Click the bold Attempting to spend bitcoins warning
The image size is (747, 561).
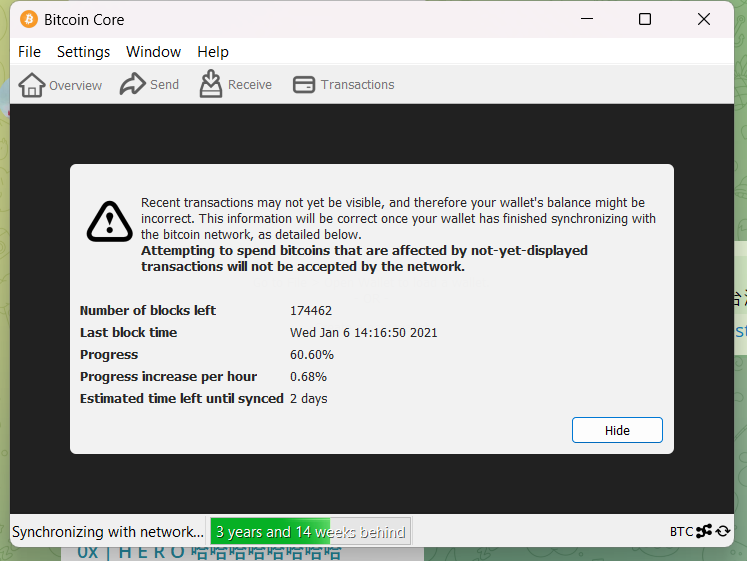pos(364,258)
